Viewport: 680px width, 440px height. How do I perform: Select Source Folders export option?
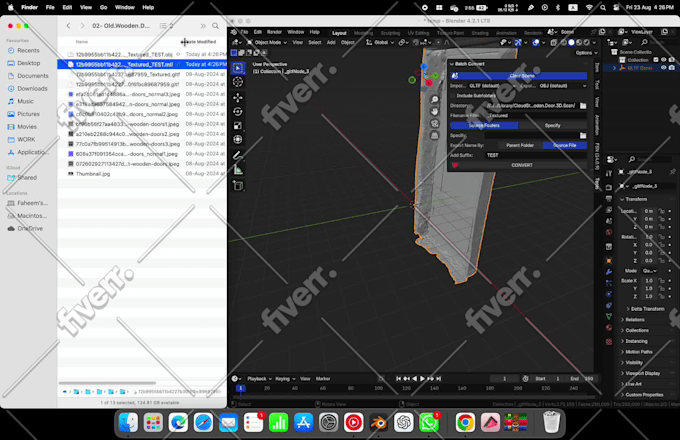[x=484, y=125]
